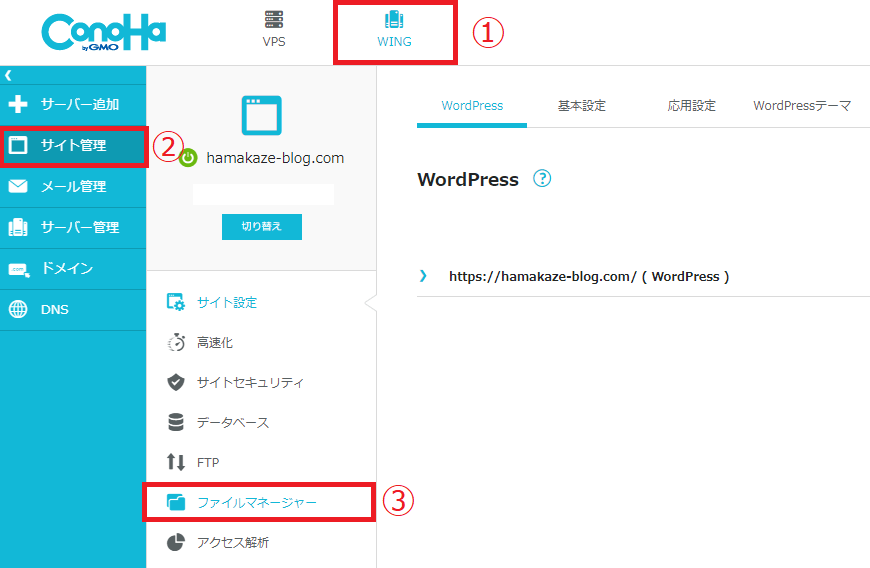
Task: Click the stopwatch icon for 高速化
Action: pyautogui.click(x=176, y=343)
